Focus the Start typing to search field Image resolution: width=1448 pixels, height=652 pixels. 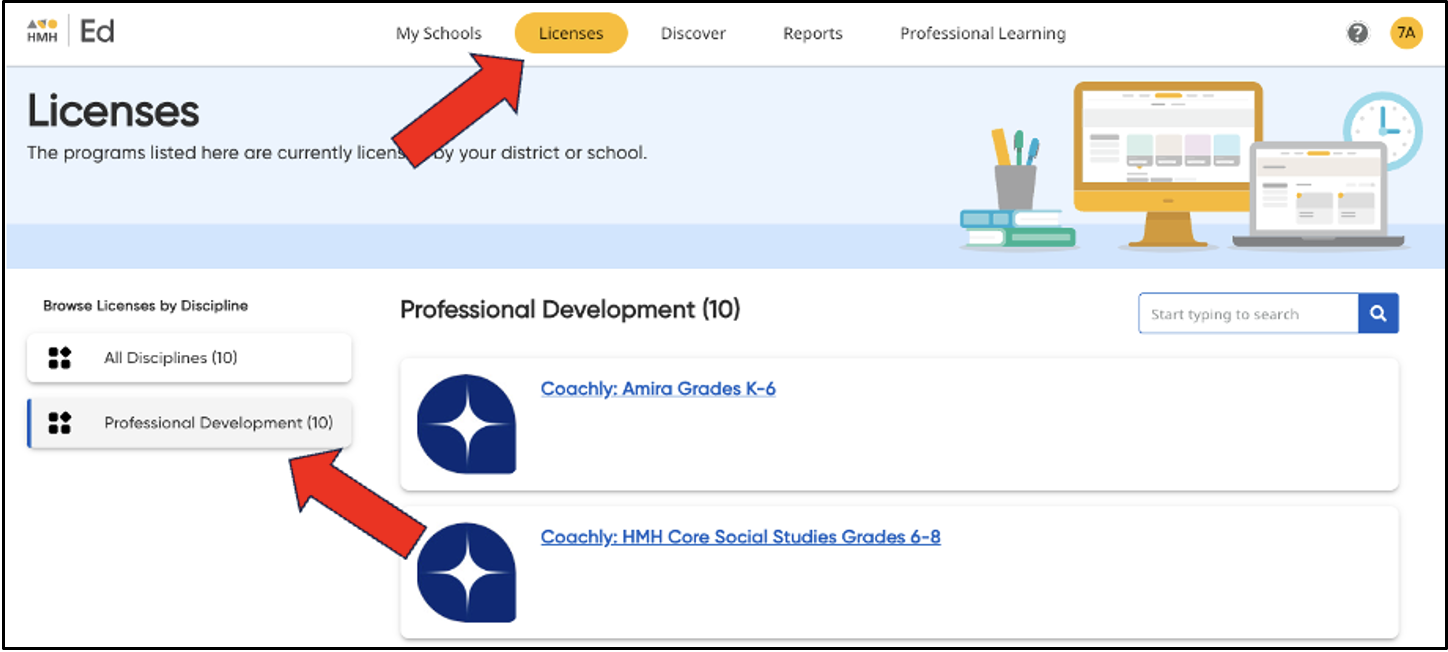click(x=1248, y=314)
